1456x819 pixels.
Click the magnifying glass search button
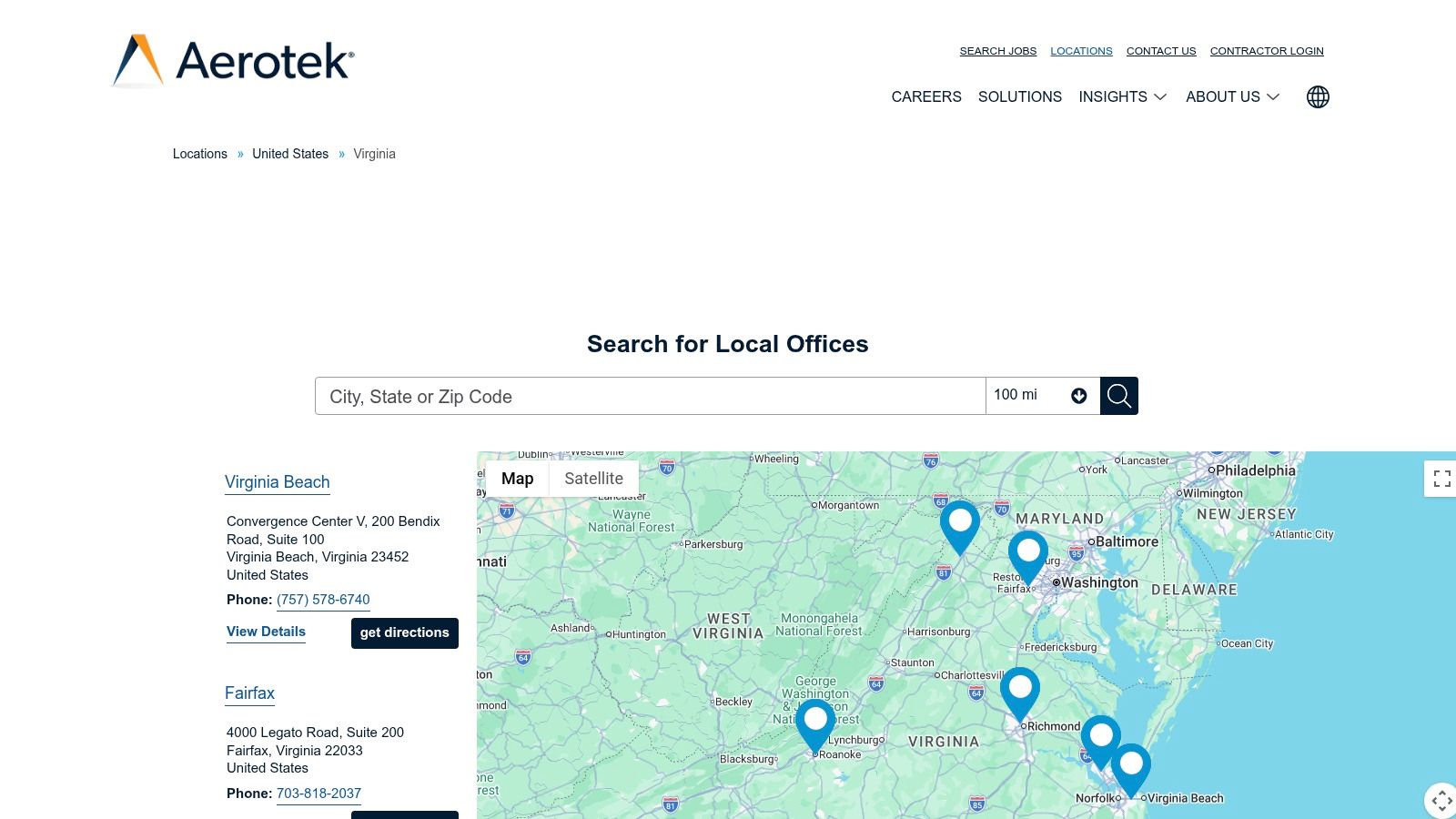click(1119, 396)
